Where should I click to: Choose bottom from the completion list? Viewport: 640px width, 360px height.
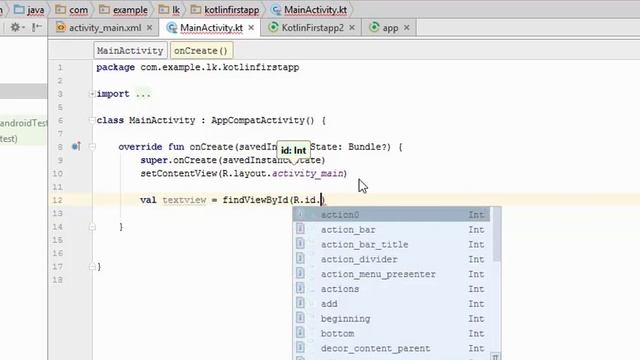pyautogui.click(x=392, y=333)
